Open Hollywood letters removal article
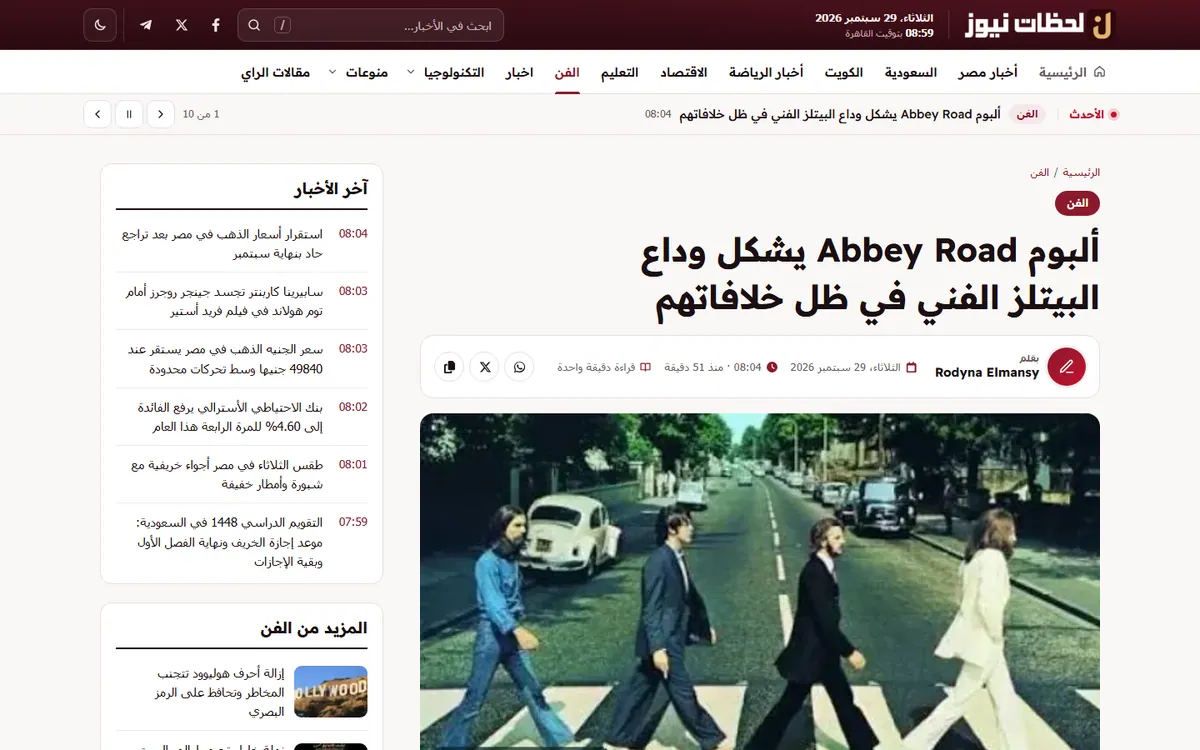 coord(221,692)
